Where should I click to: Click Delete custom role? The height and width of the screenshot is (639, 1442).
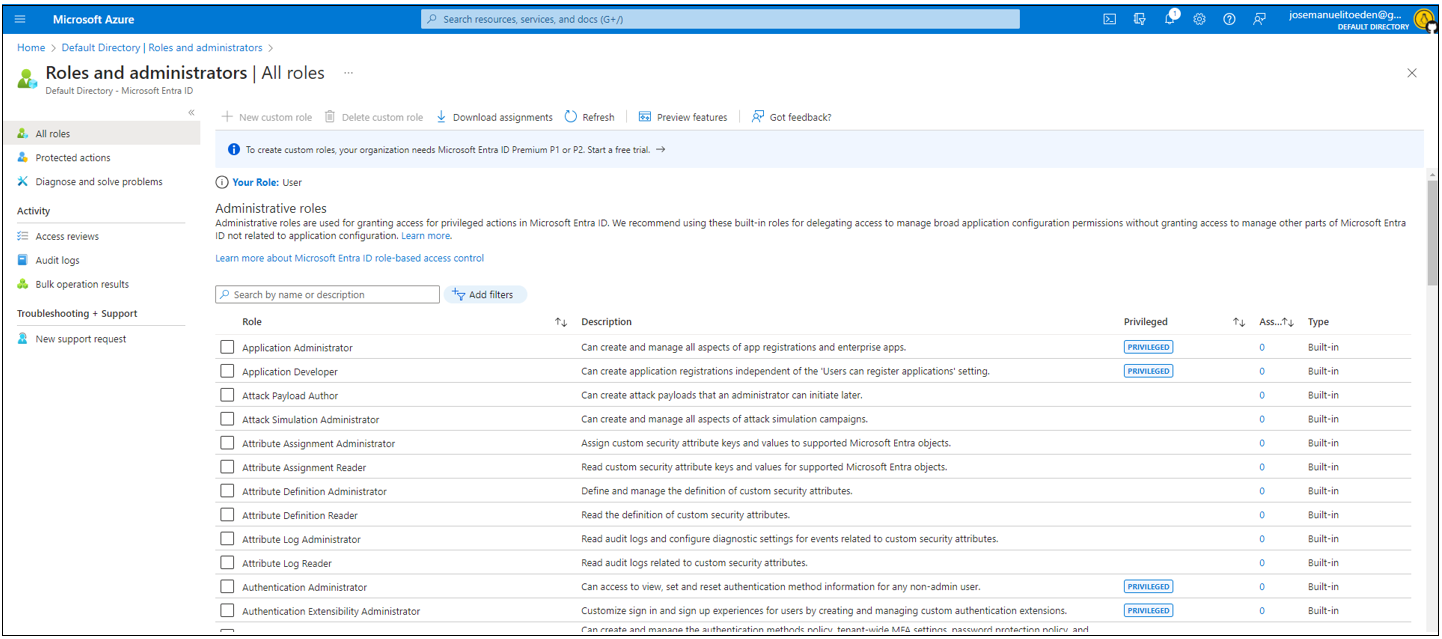tap(373, 117)
